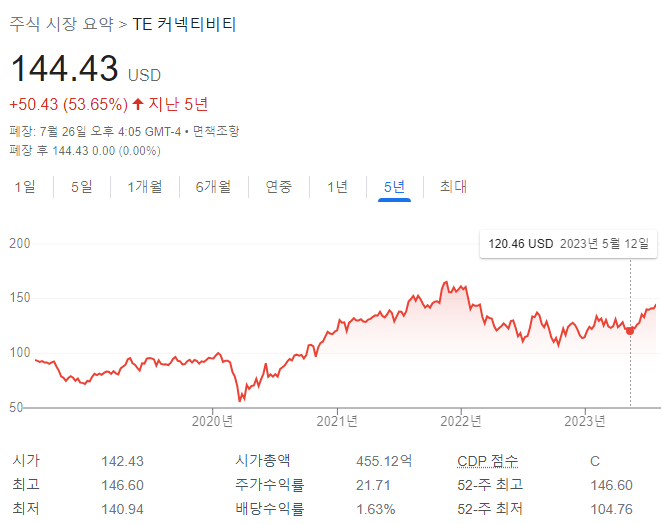Click the red data point on chart
This screenshot has height=524, width=663.
(630, 331)
